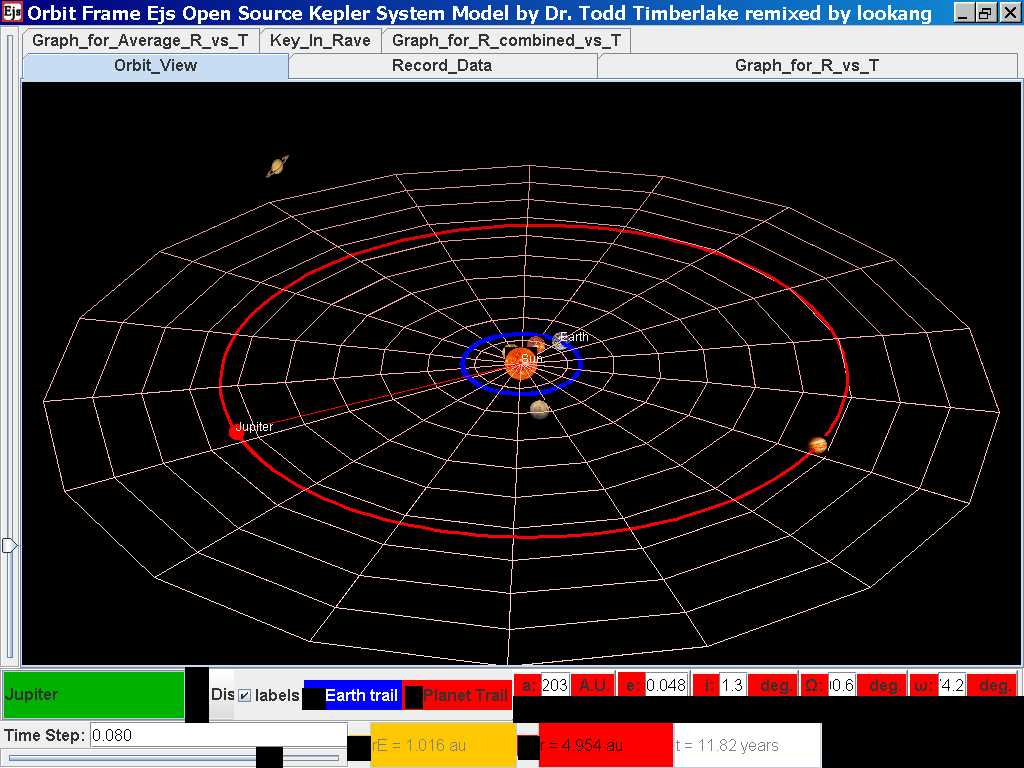Toggle the Planet Trail checkbox
This screenshot has height=768, width=1024.
pos(457,696)
